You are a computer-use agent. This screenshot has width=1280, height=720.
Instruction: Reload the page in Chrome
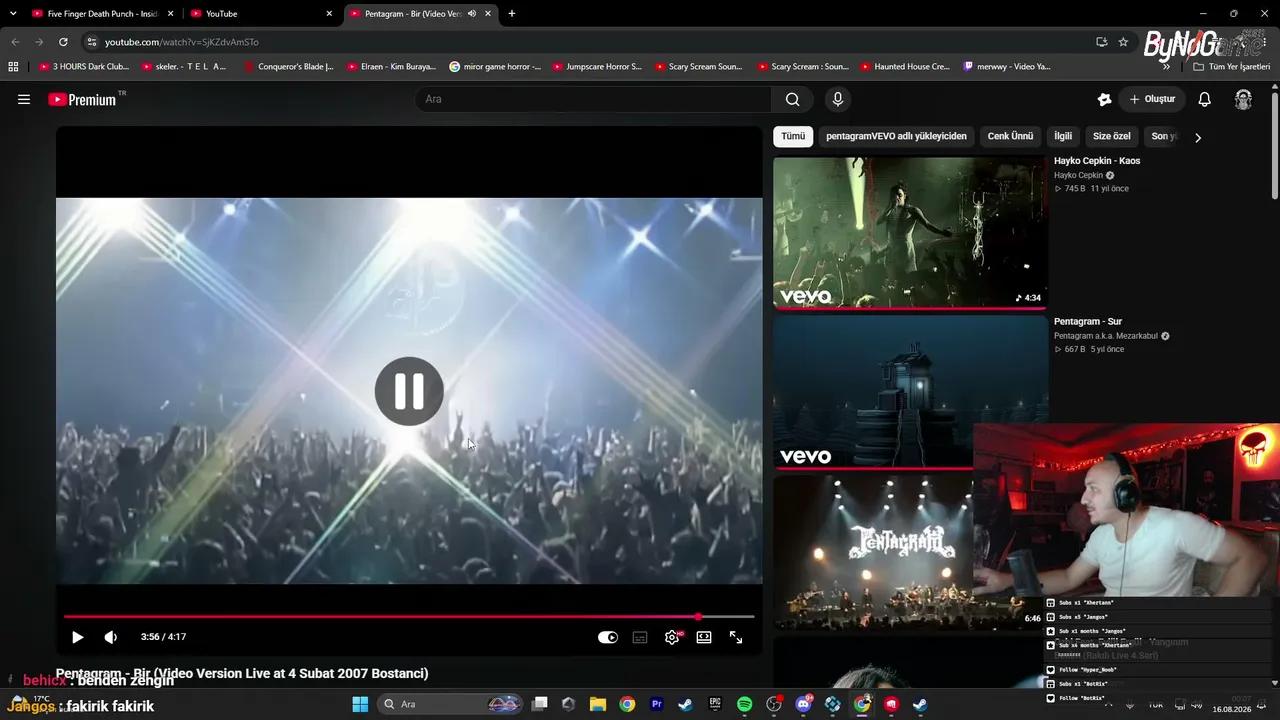[x=63, y=42]
